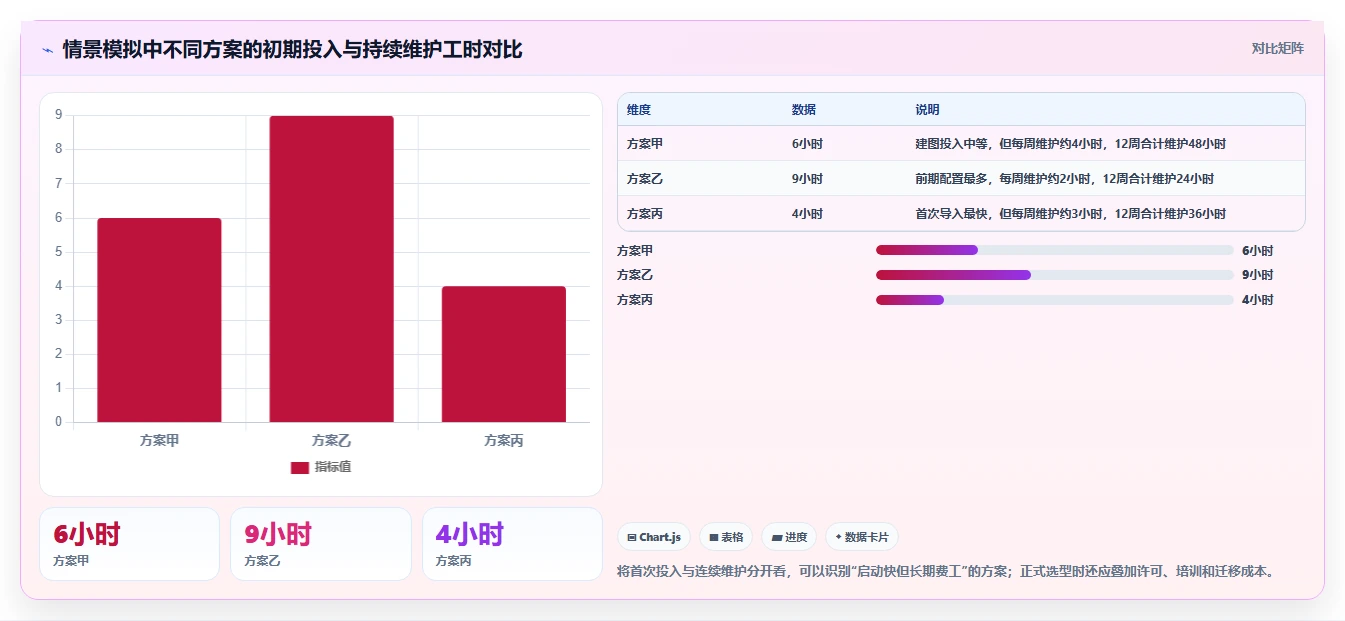Open the 9小时 方案乙 data card
This screenshot has height=621, width=1345.
pos(320,544)
